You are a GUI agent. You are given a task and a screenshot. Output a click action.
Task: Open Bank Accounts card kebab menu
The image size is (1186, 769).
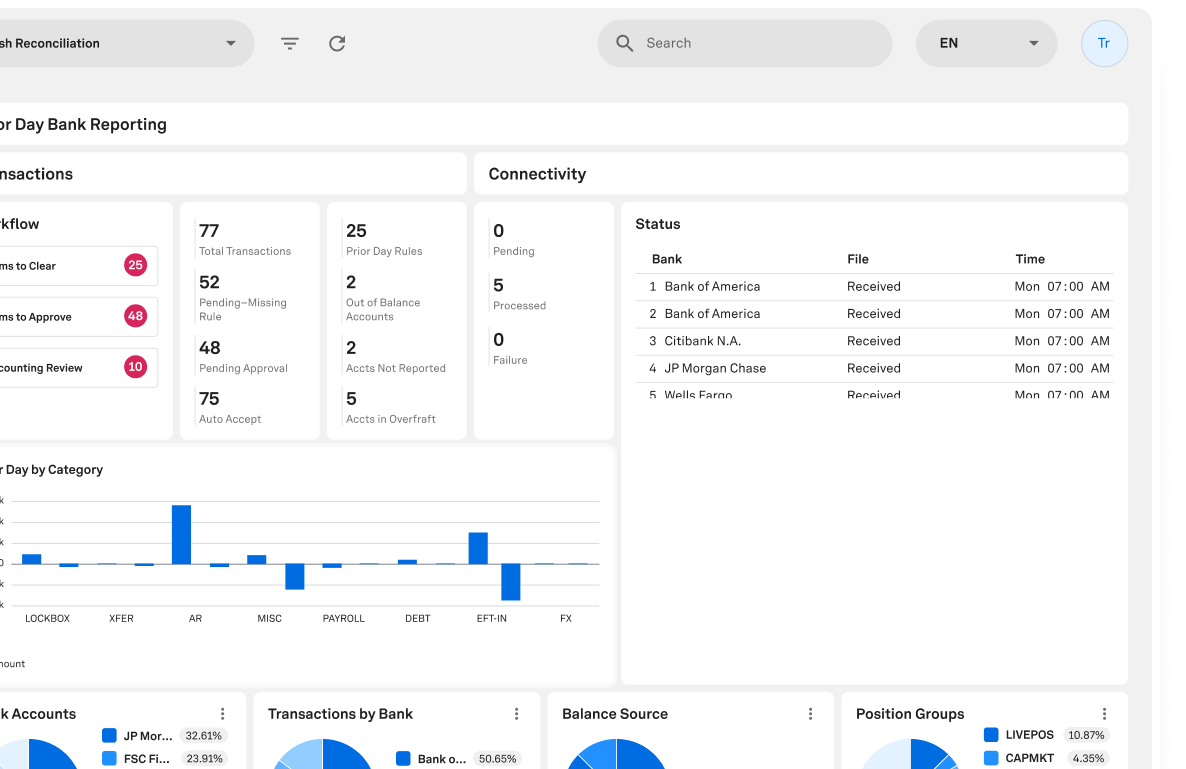223,714
